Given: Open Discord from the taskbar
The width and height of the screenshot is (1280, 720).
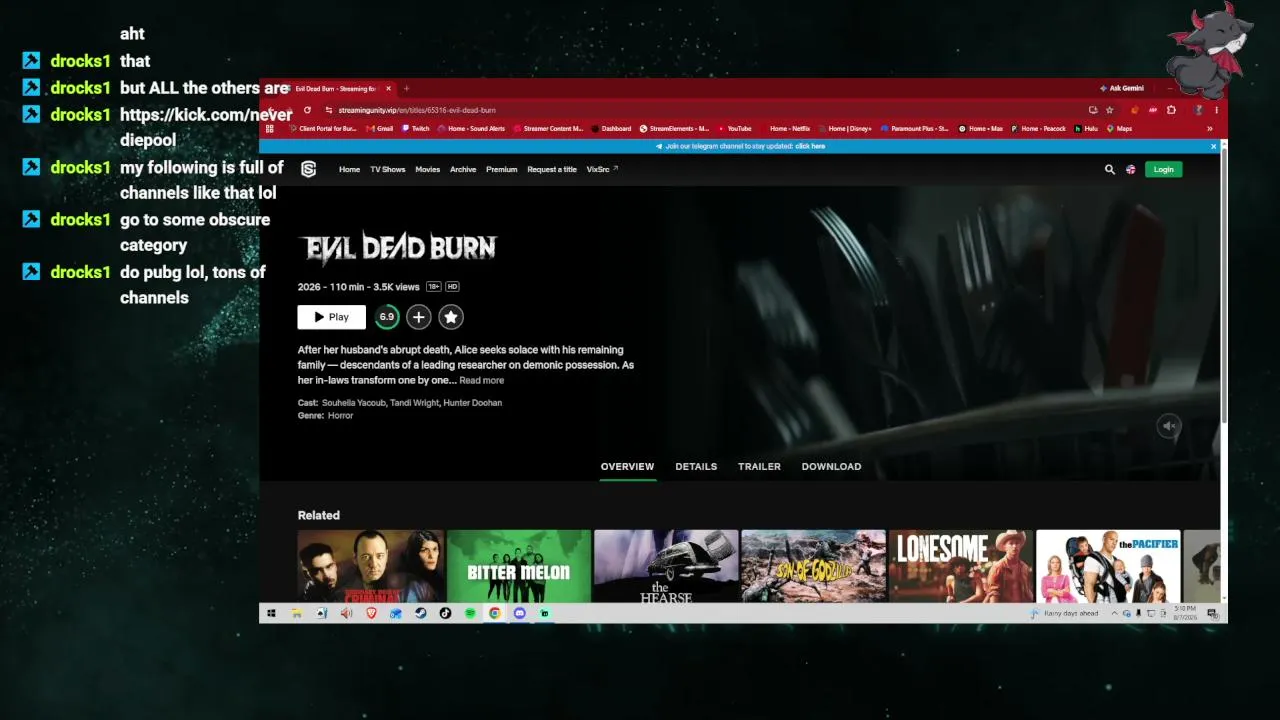Looking at the screenshot, I should point(519,613).
